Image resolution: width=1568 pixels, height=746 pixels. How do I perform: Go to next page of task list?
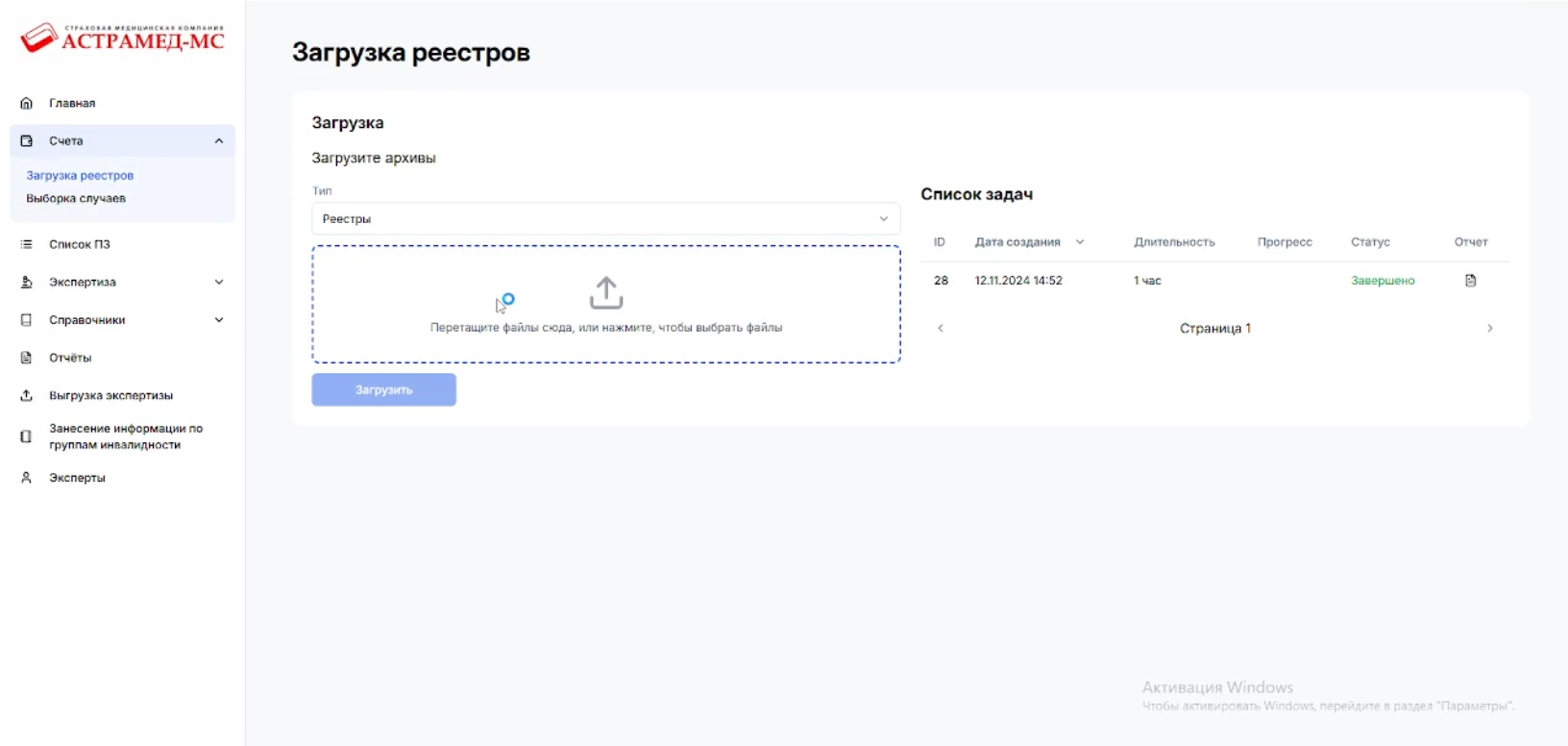point(1490,328)
